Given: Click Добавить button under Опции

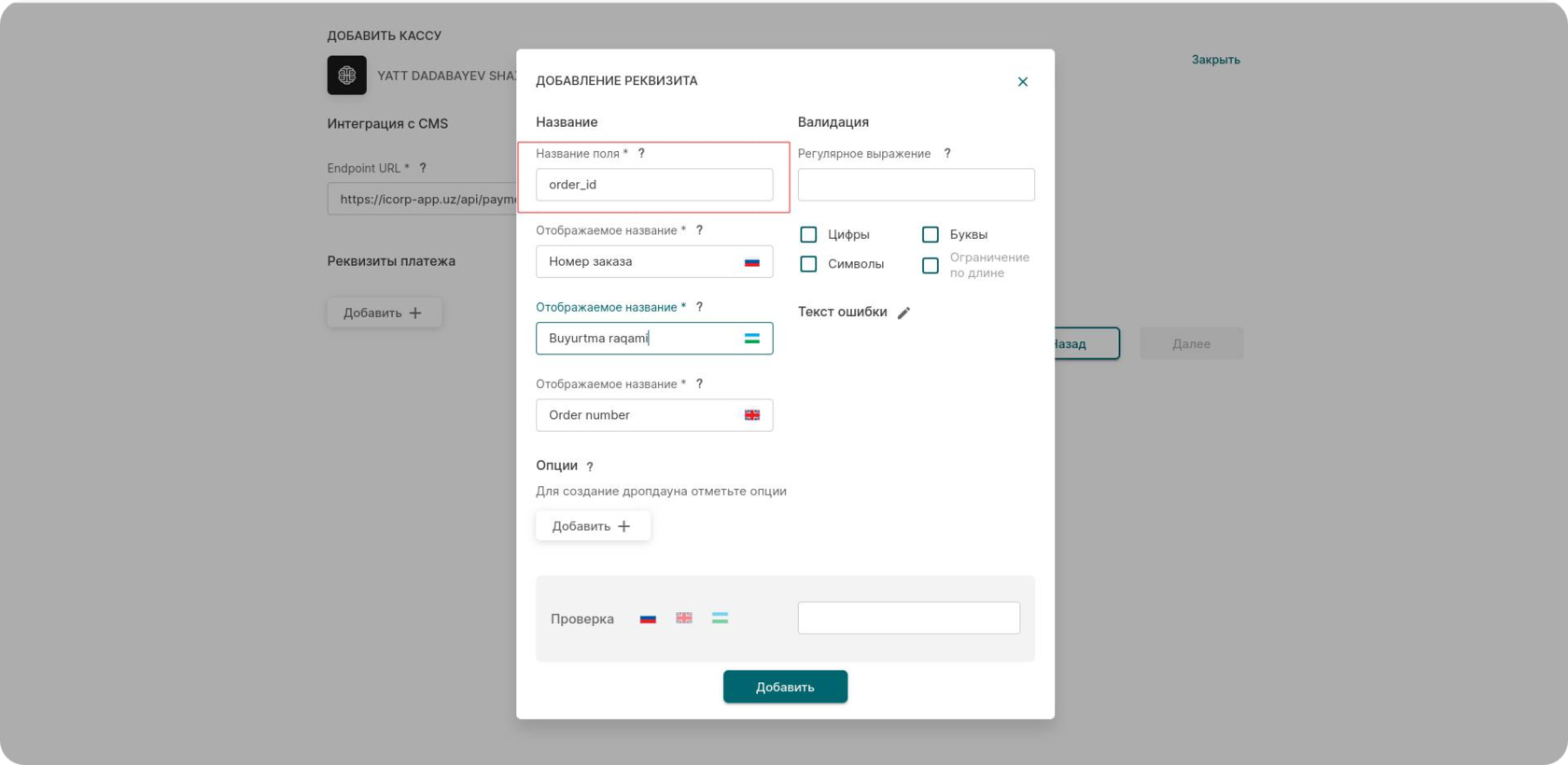Looking at the screenshot, I should [593, 526].
